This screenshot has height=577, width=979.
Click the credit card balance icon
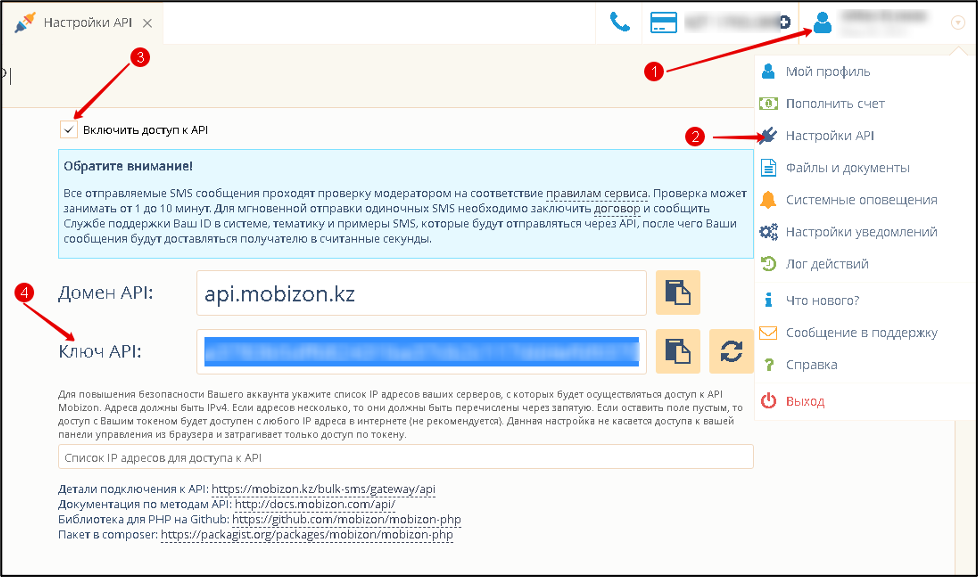tap(664, 22)
